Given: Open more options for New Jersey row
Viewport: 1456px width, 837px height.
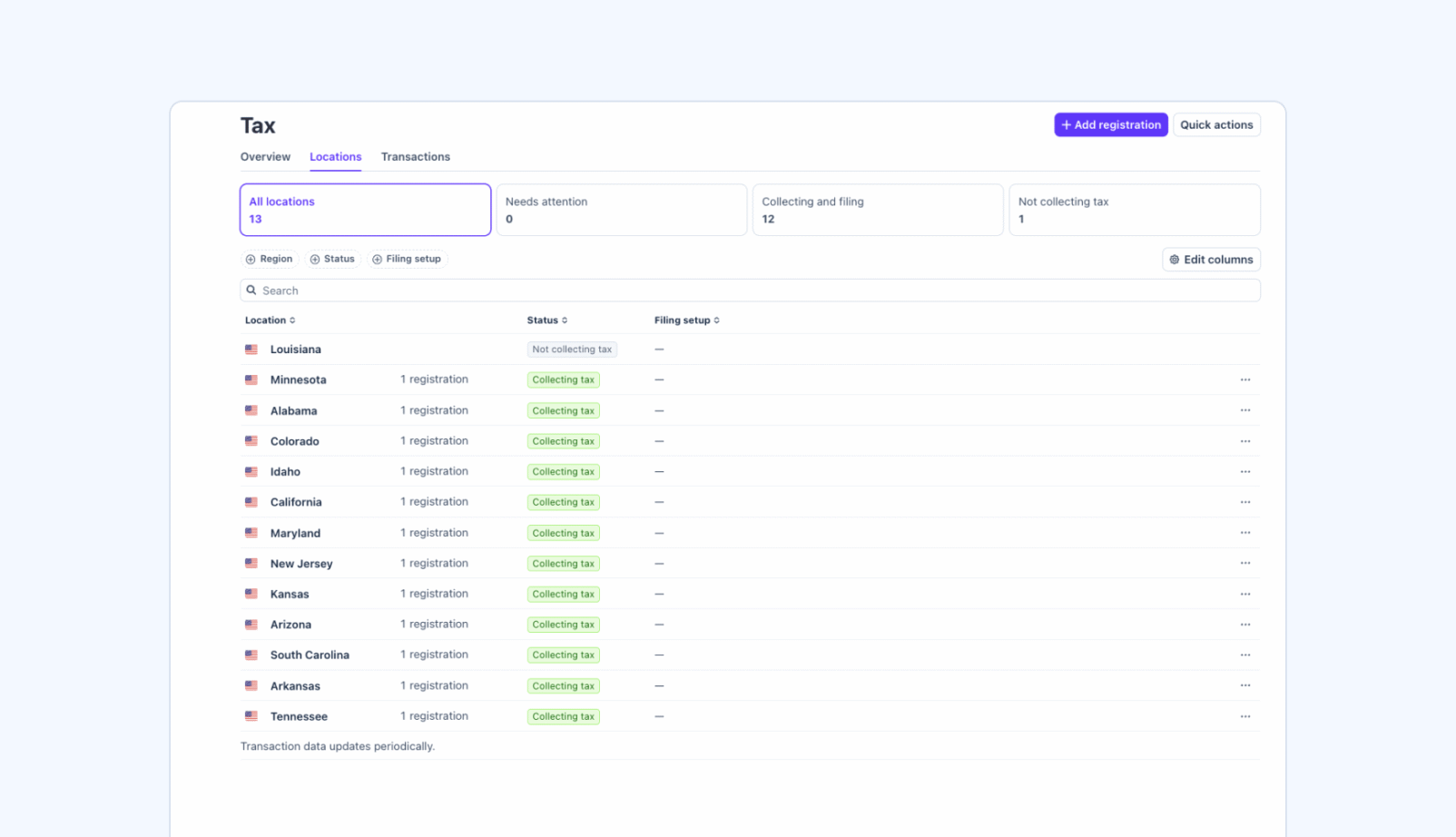Looking at the screenshot, I should 1244,563.
